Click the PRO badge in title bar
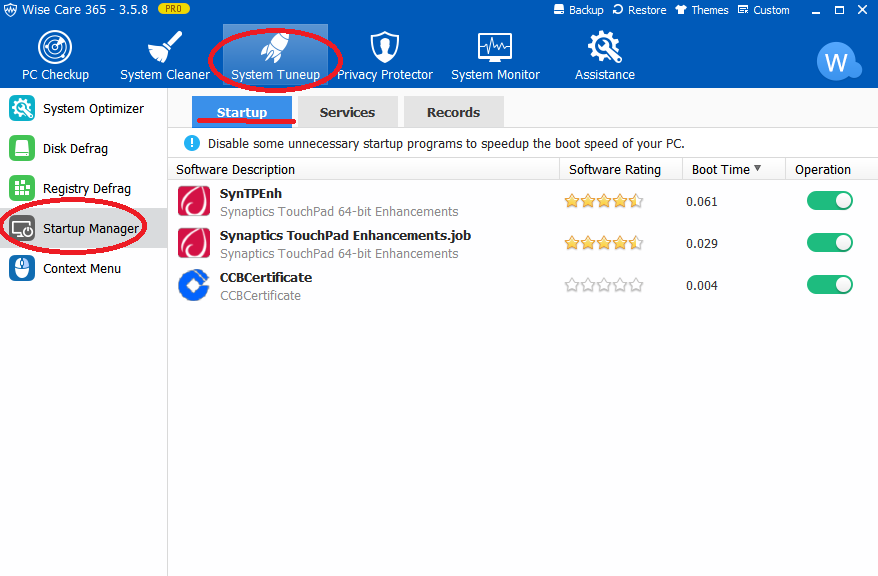The image size is (878, 576). [174, 9]
